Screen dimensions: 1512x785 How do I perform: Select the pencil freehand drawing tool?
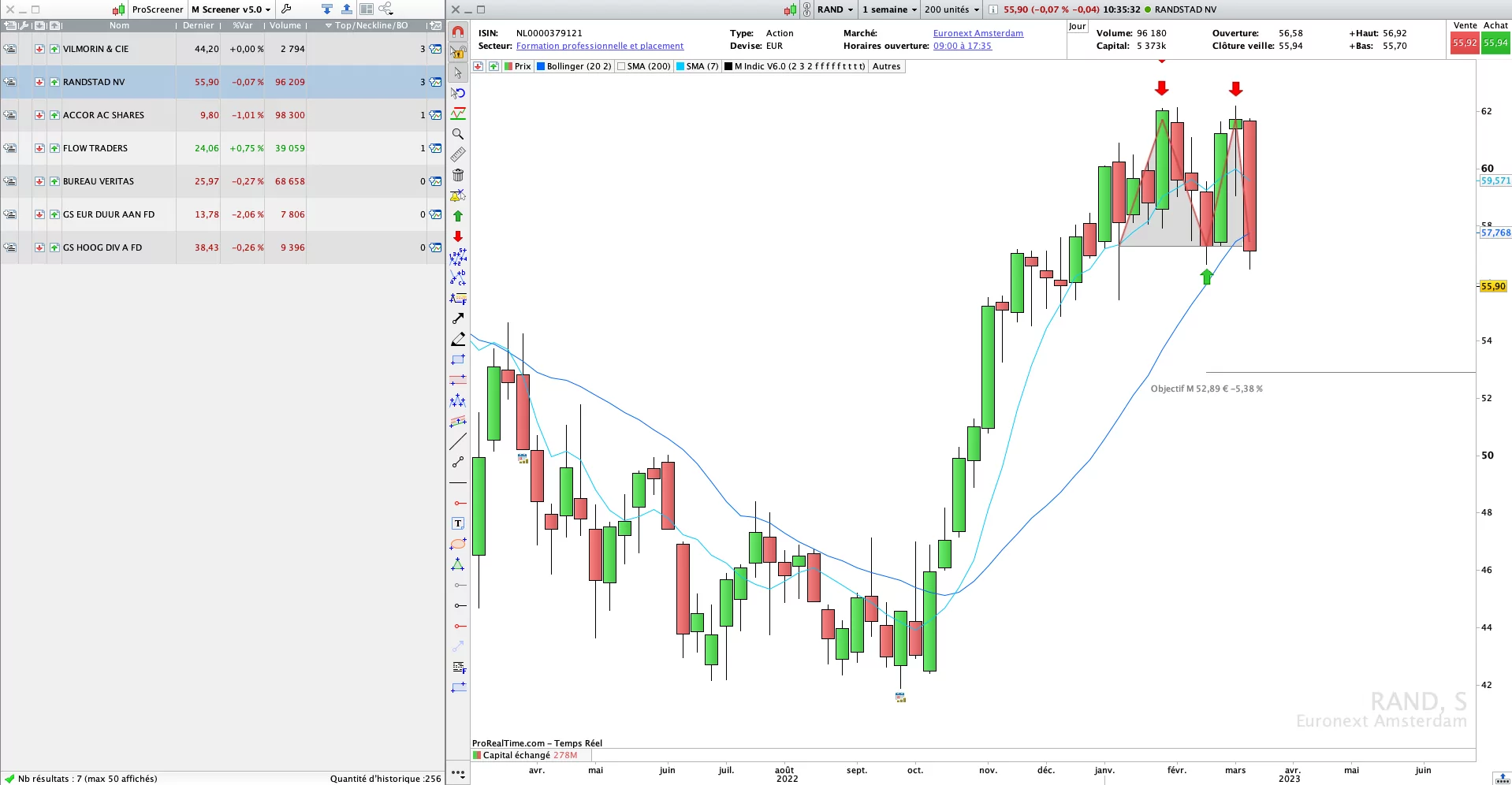(x=458, y=339)
